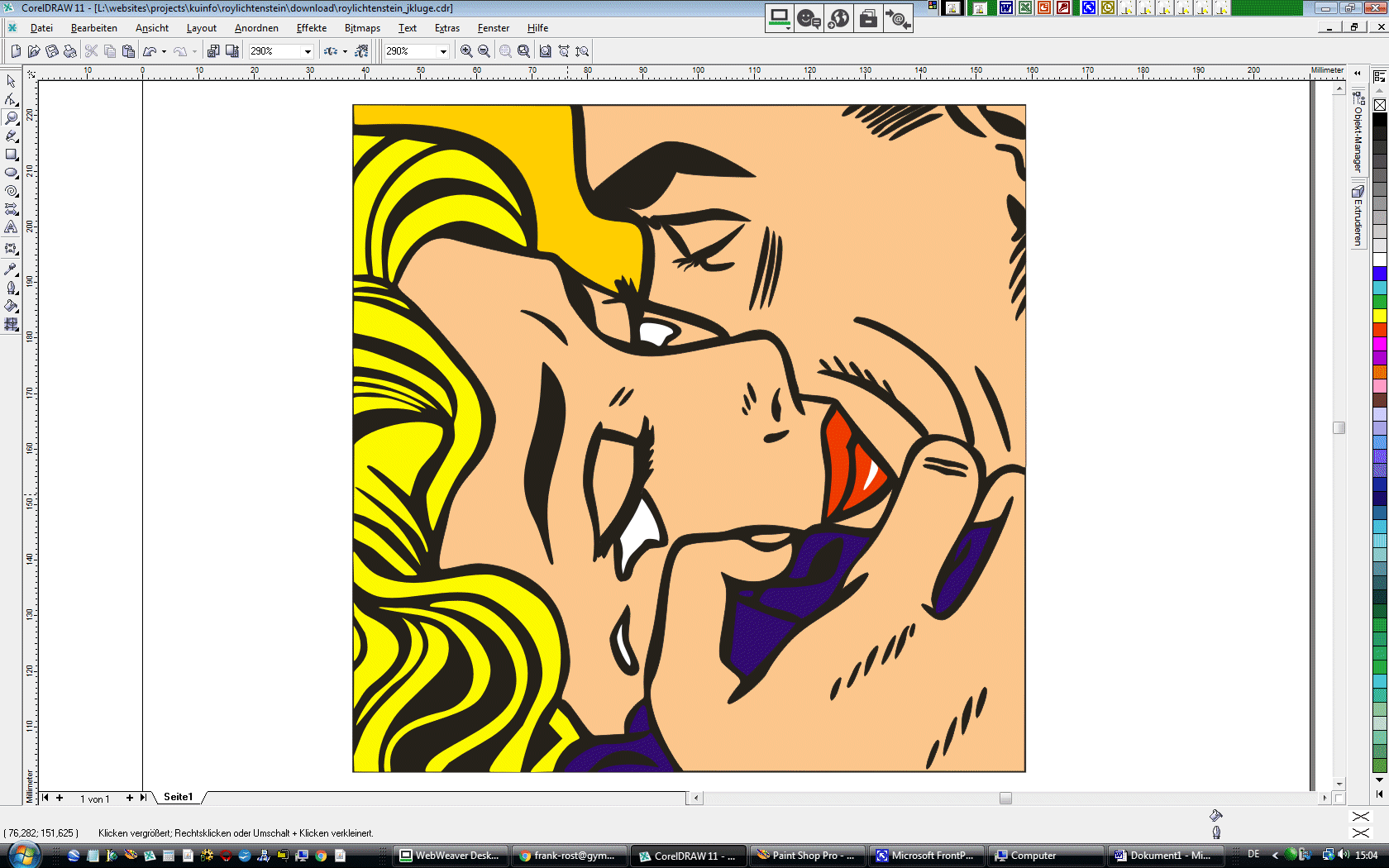Pick the black color swatch
Screen dimensions: 1389x868
(x=1380, y=120)
